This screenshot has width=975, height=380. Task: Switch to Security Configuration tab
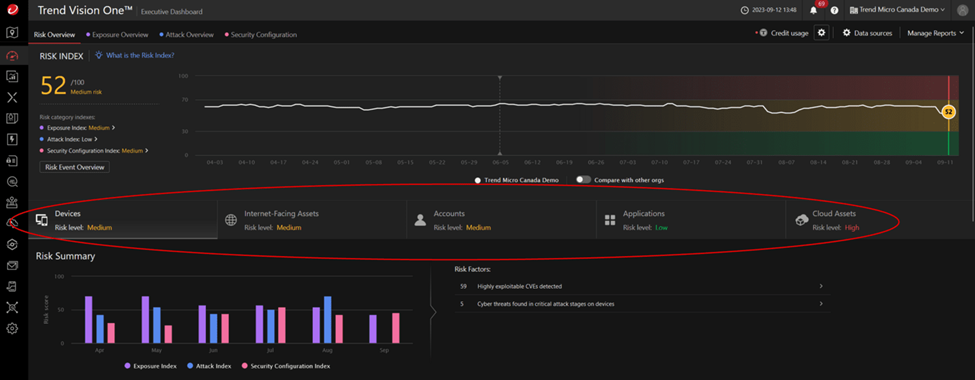click(x=261, y=35)
